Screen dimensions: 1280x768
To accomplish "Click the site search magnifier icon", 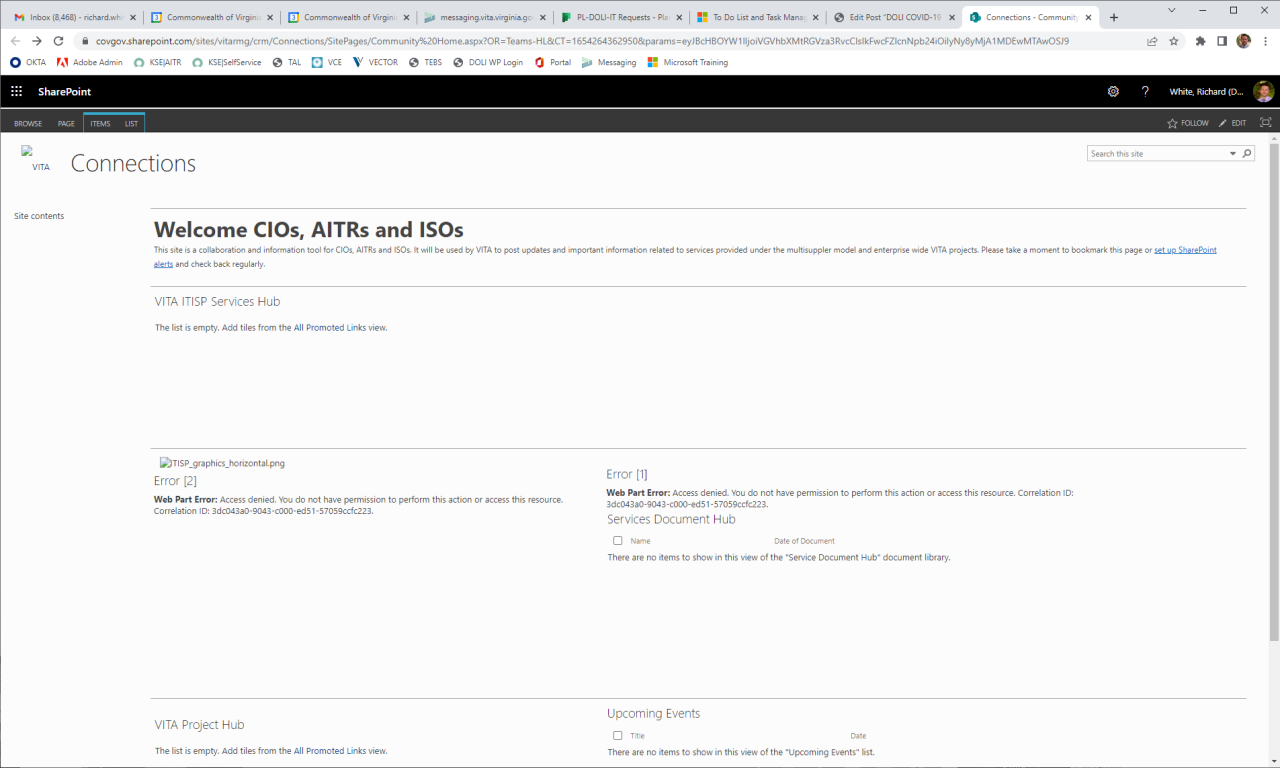I will click(1247, 154).
